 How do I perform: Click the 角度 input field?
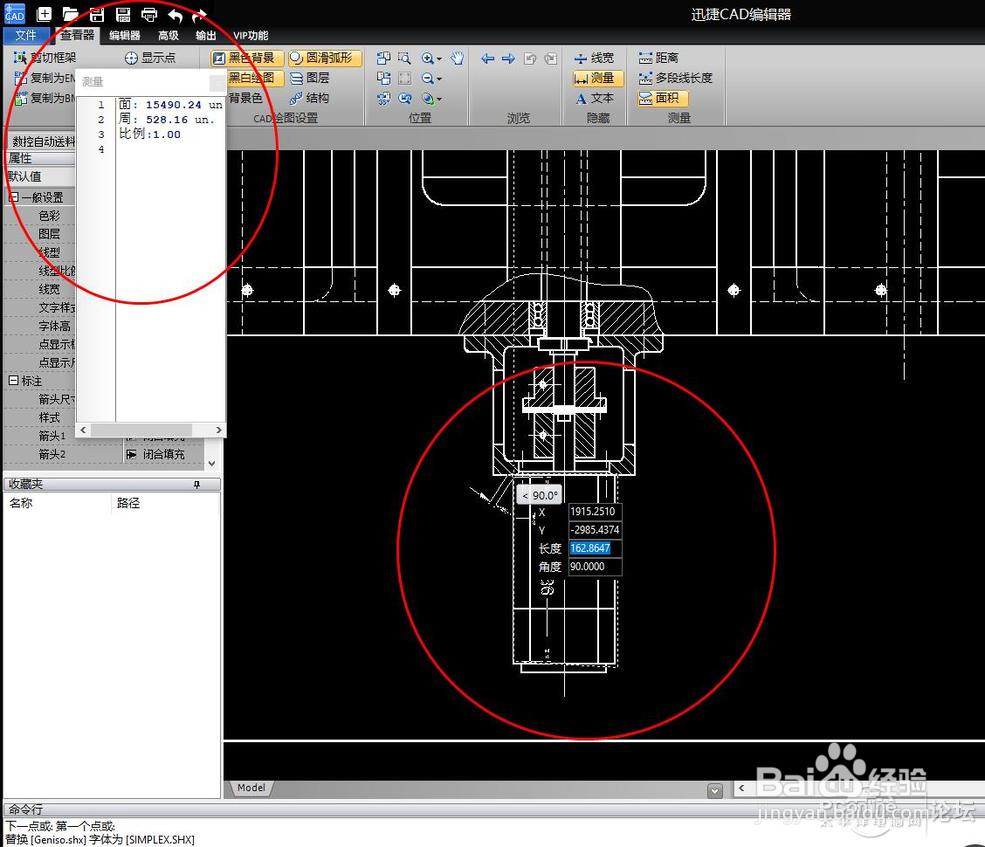point(595,566)
